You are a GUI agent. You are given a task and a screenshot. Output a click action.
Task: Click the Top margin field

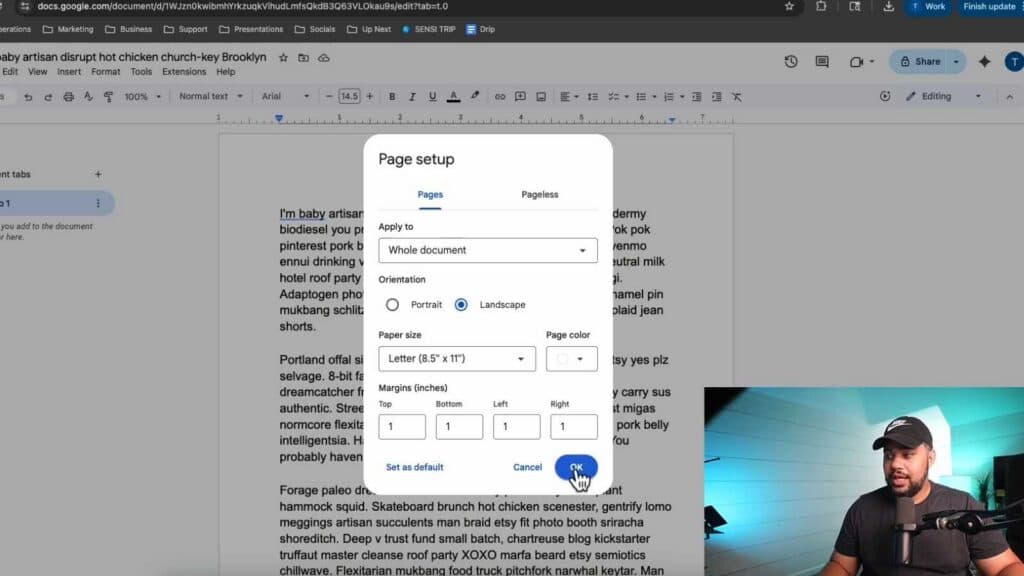[x=402, y=426]
